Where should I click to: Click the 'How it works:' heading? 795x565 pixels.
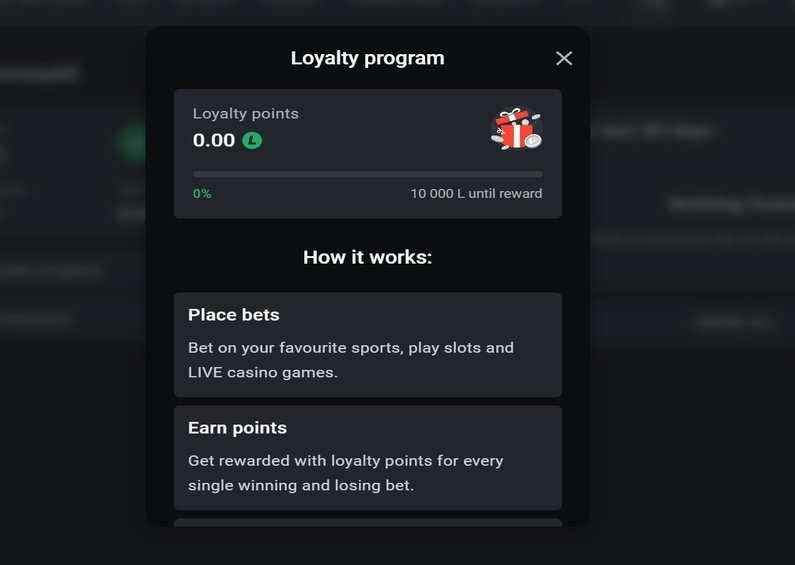pos(368,257)
